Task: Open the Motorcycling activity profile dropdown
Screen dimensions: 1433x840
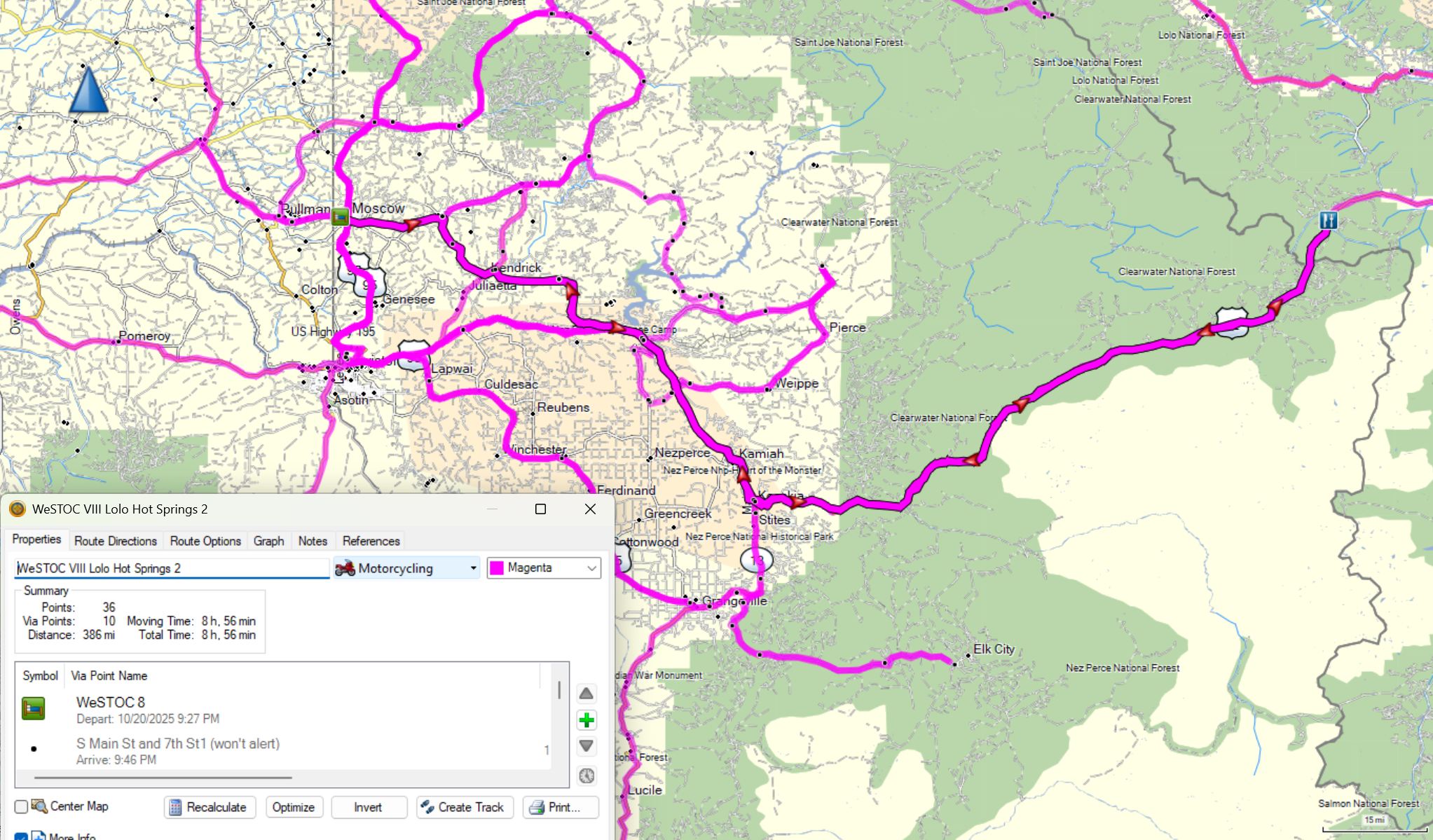Action: [x=406, y=568]
